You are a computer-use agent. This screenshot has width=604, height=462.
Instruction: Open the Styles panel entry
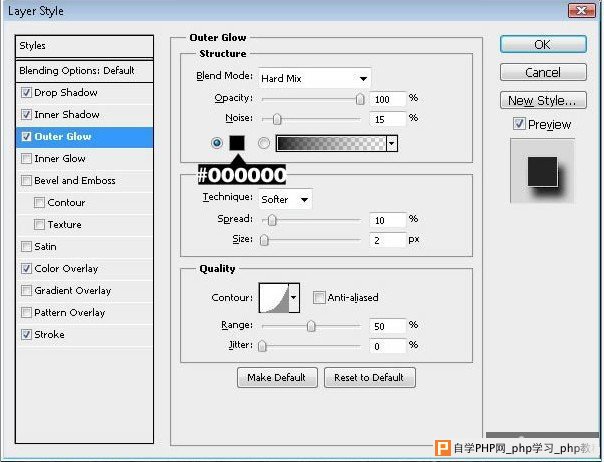tap(84, 46)
